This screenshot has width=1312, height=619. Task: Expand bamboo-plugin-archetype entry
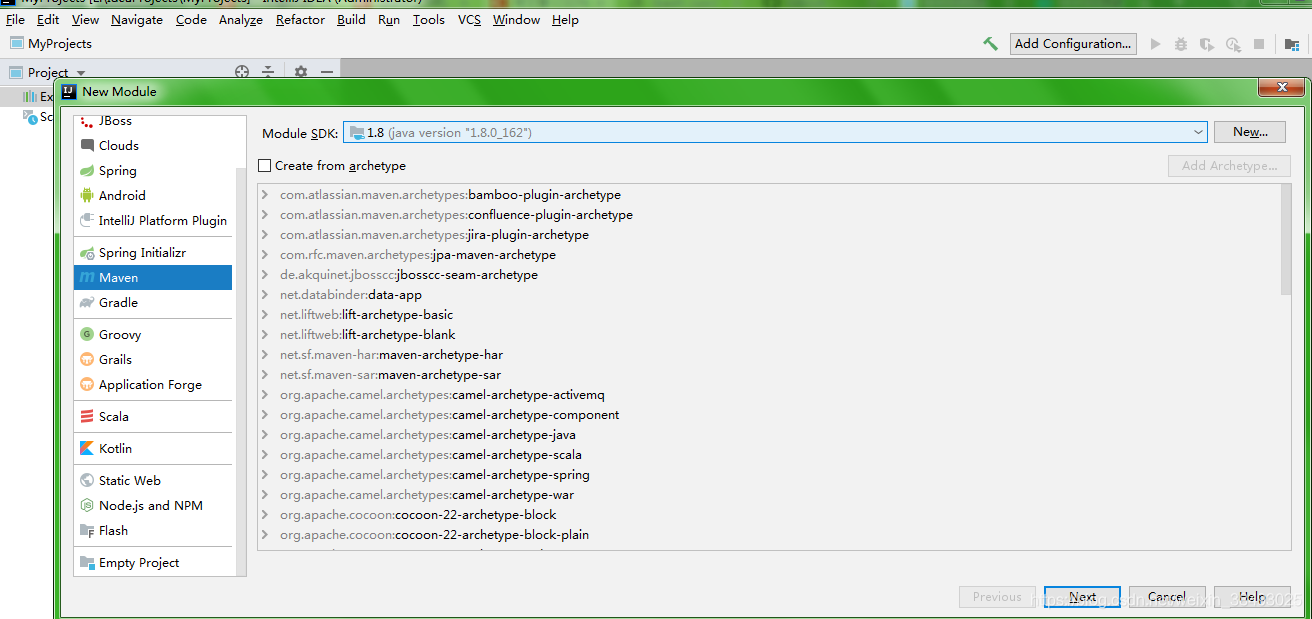[x=265, y=195]
